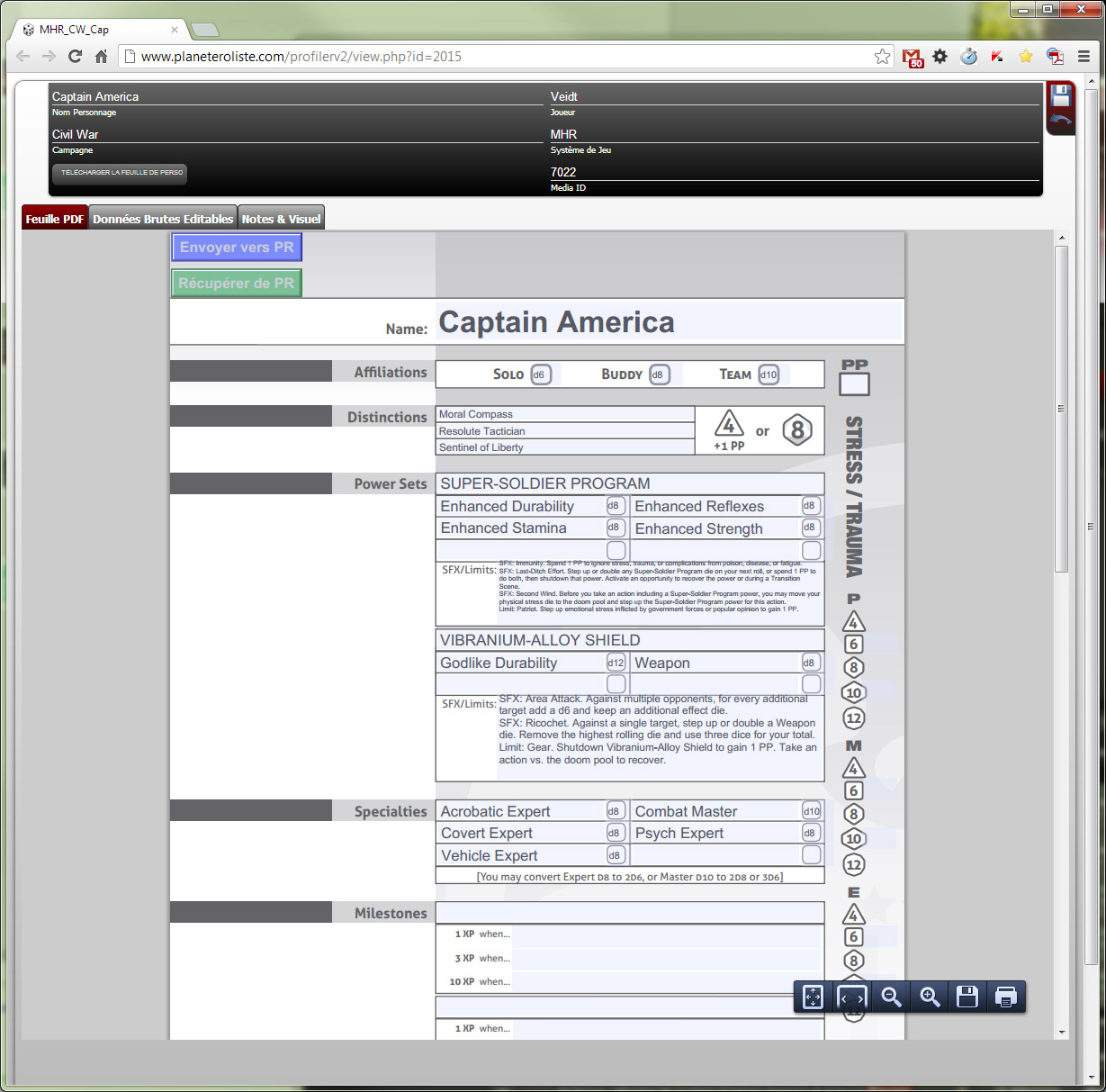Click the yellow star extension icon

1026,56
